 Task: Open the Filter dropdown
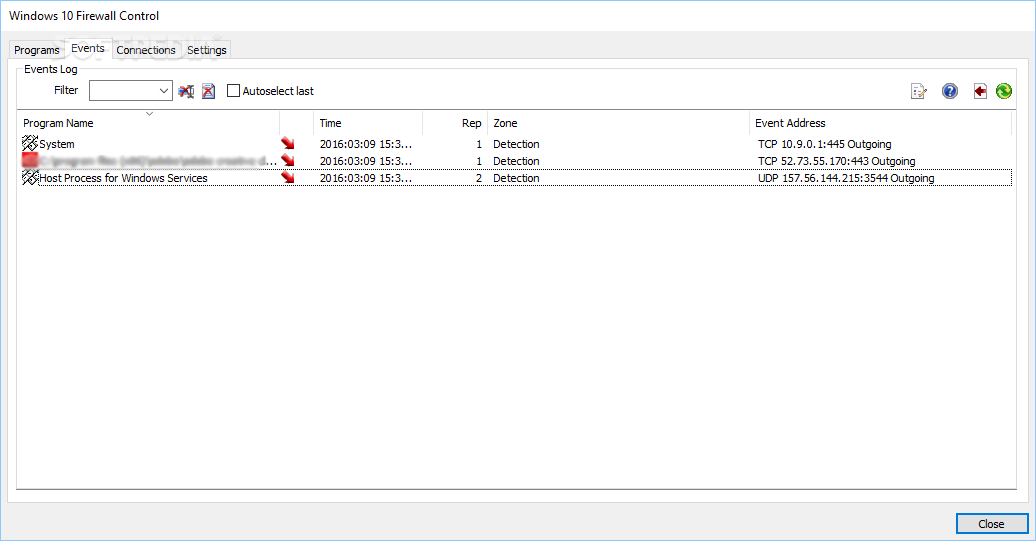tap(163, 90)
